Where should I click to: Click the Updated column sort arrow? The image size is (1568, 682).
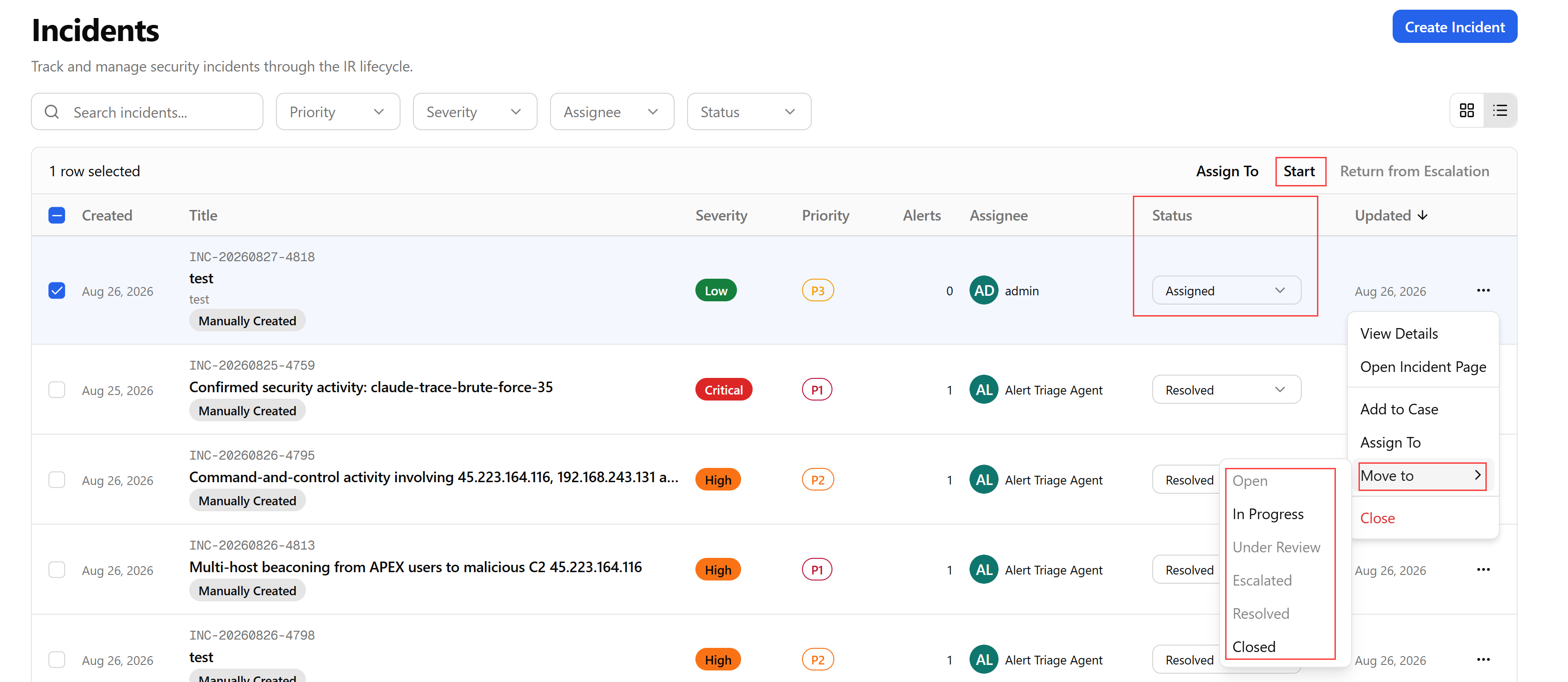pyautogui.click(x=1423, y=215)
